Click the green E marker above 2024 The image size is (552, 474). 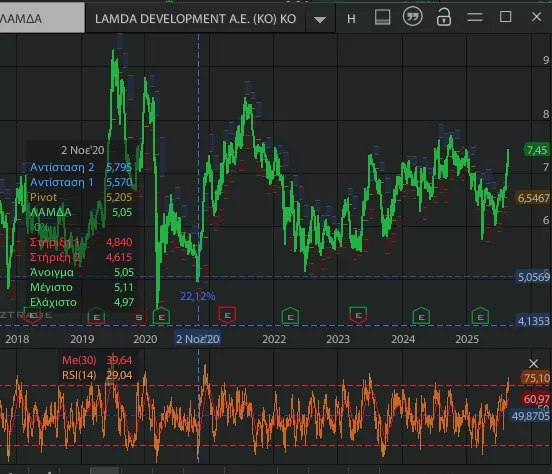pos(421,316)
